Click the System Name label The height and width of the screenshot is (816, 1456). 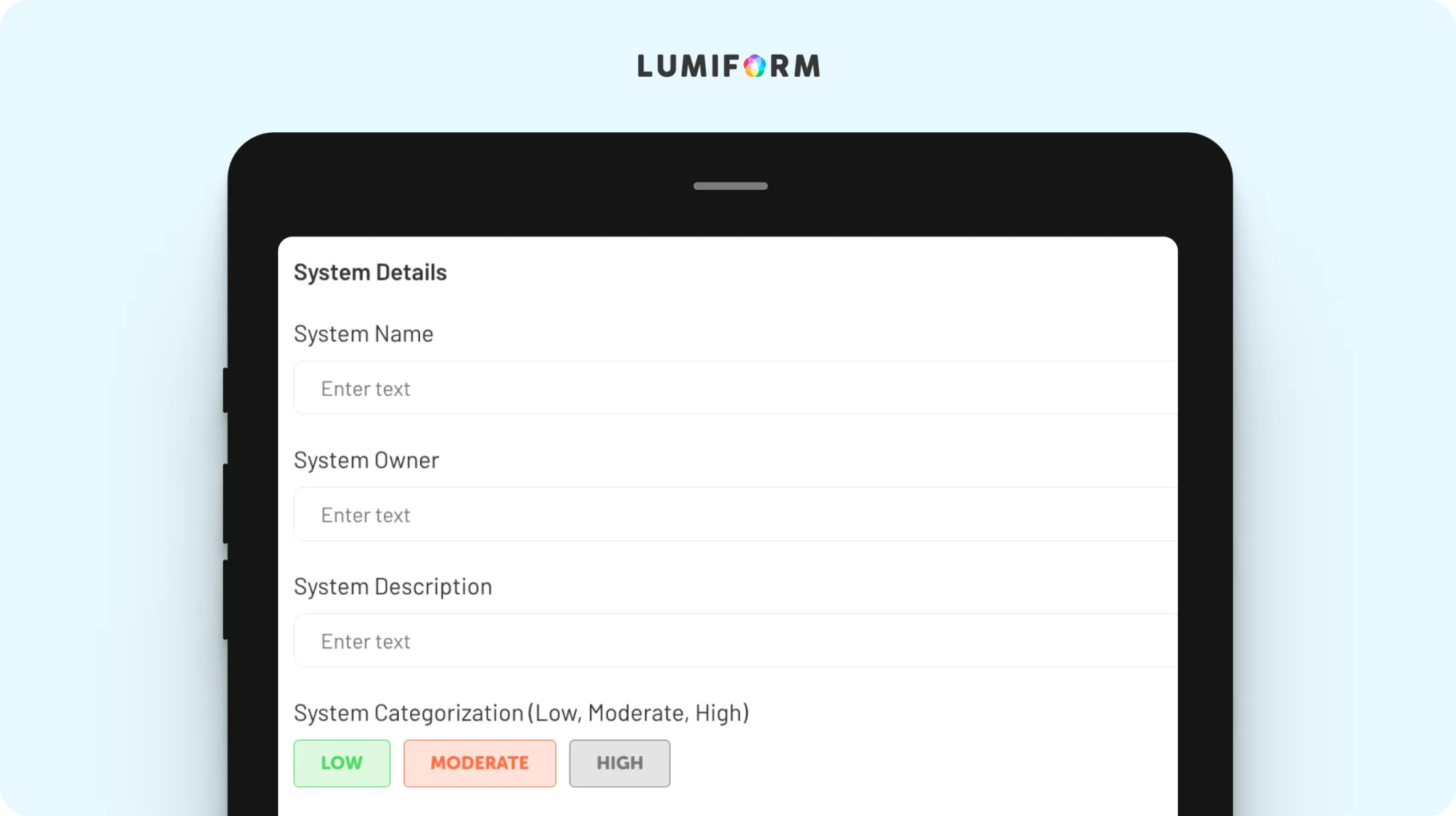[363, 334]
